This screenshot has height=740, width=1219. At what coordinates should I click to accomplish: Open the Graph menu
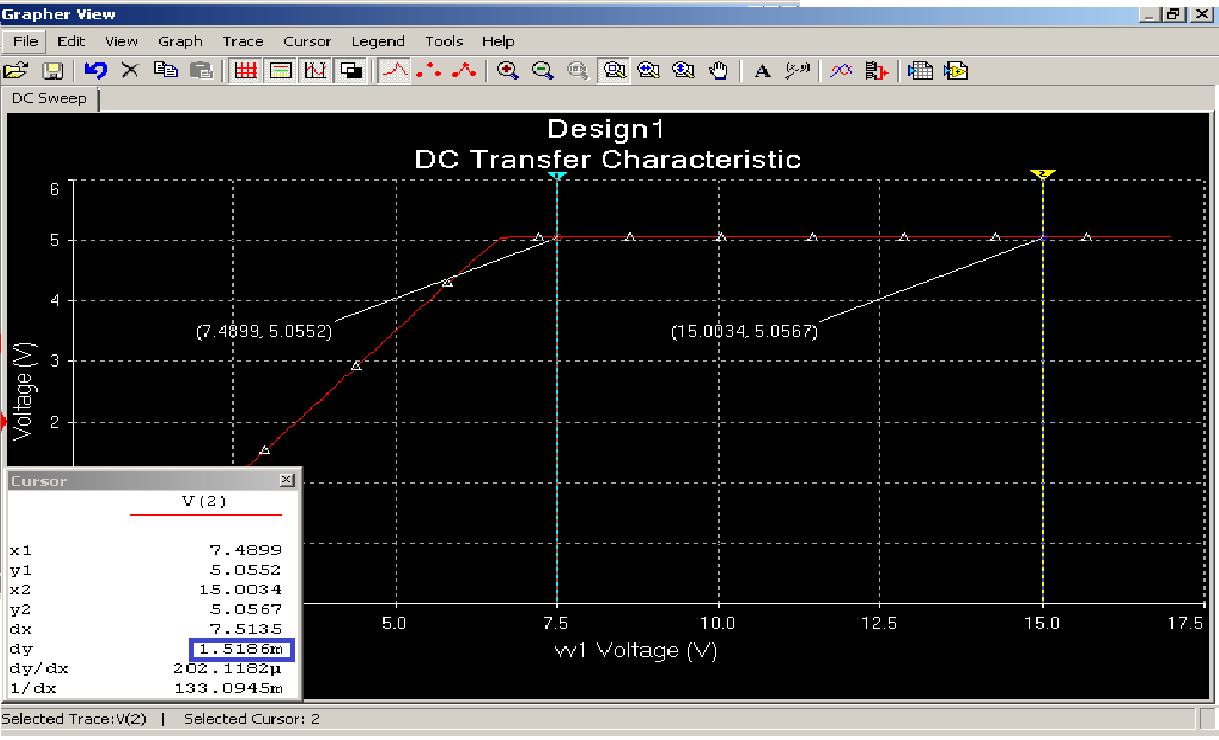[x=180, y=41]
